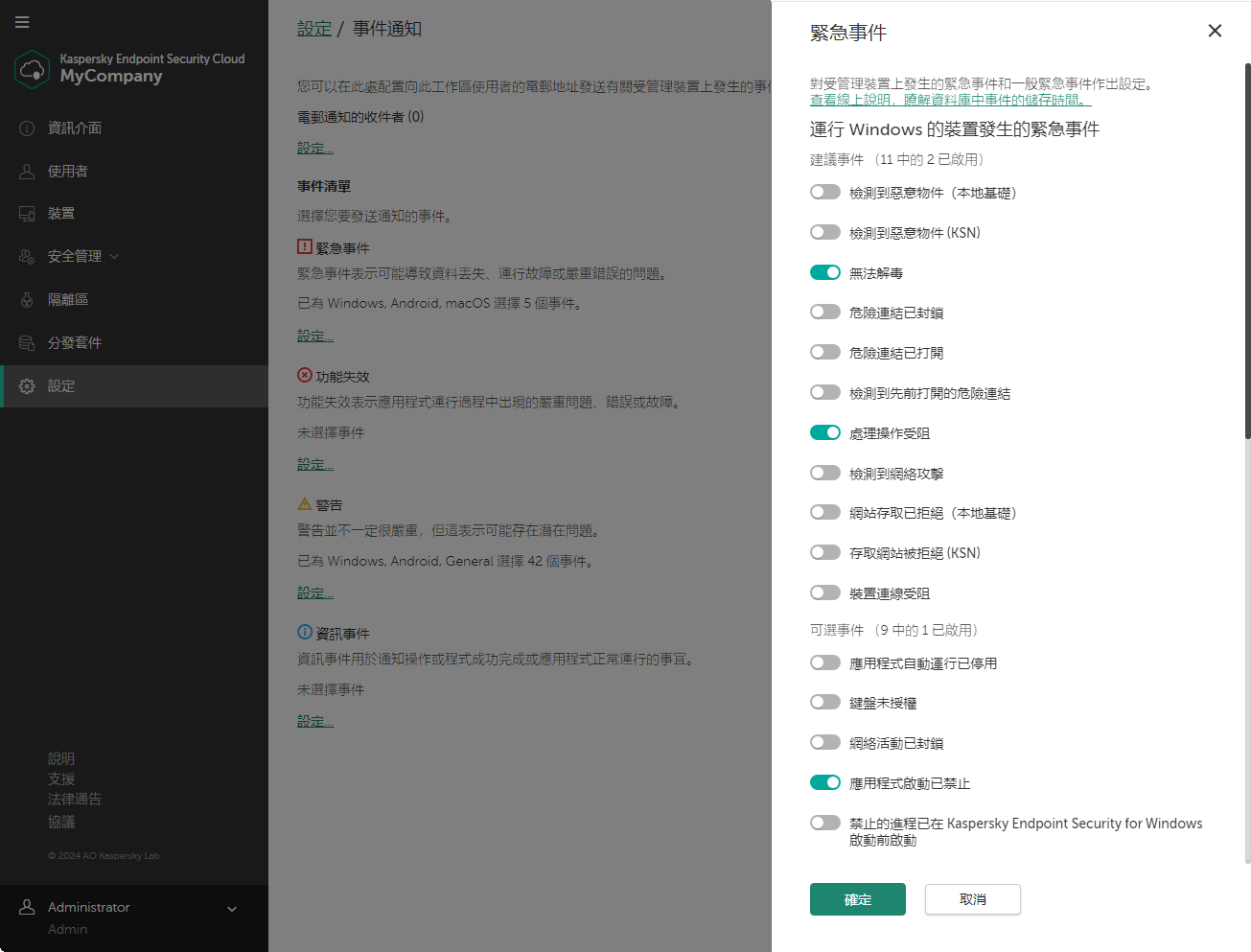Image resolution: width=1251 pixels, height=952 pixels.
Task: Expand the Administrator account dropdown
Action: 230,907
